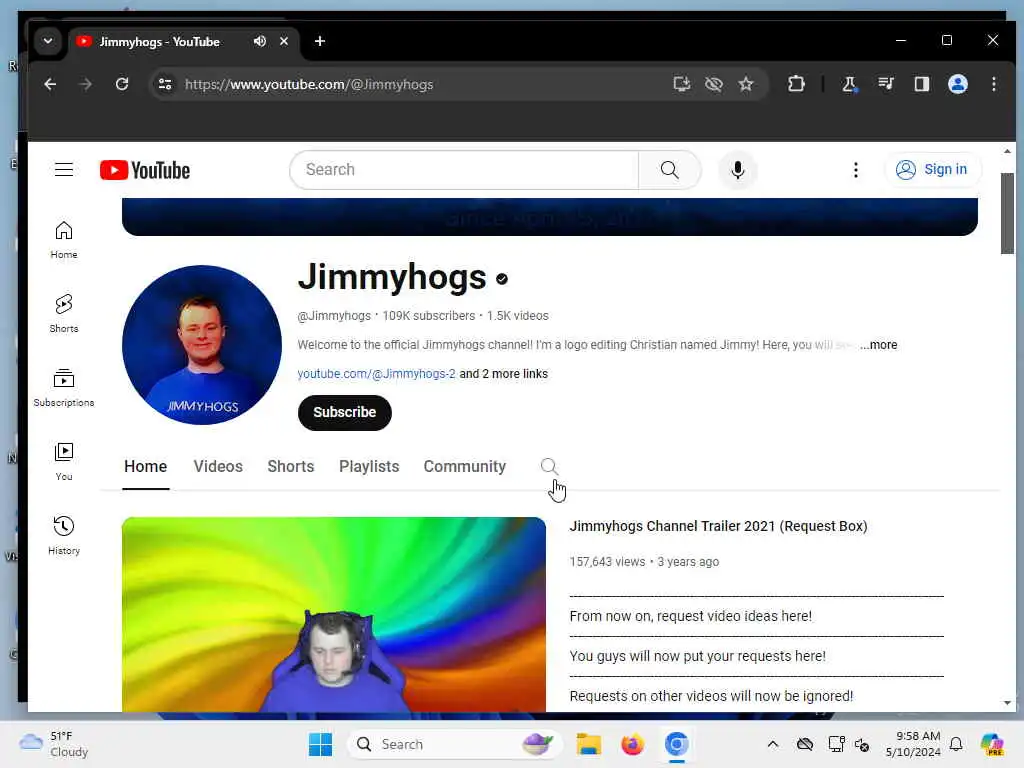This screenshot has height=768, width=1024.
Task: Click the channel search magnifier icon
Action: [x=549, y=466]
